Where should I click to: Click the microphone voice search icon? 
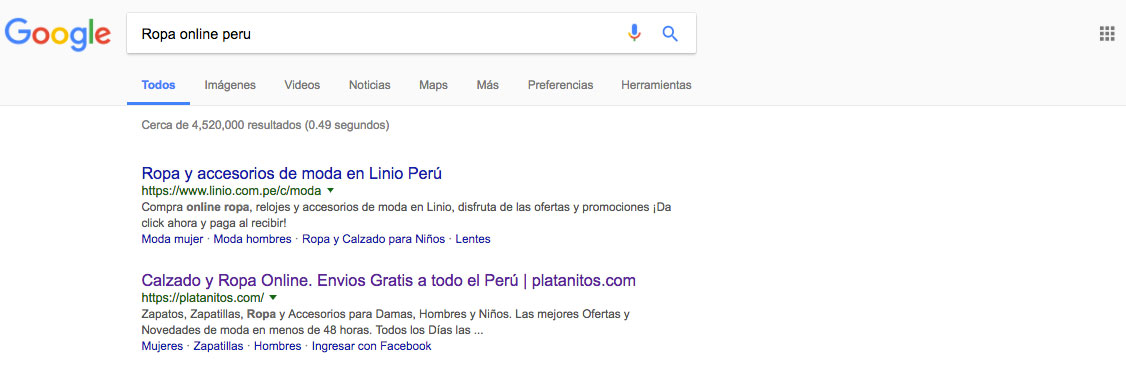coord(634,33)
